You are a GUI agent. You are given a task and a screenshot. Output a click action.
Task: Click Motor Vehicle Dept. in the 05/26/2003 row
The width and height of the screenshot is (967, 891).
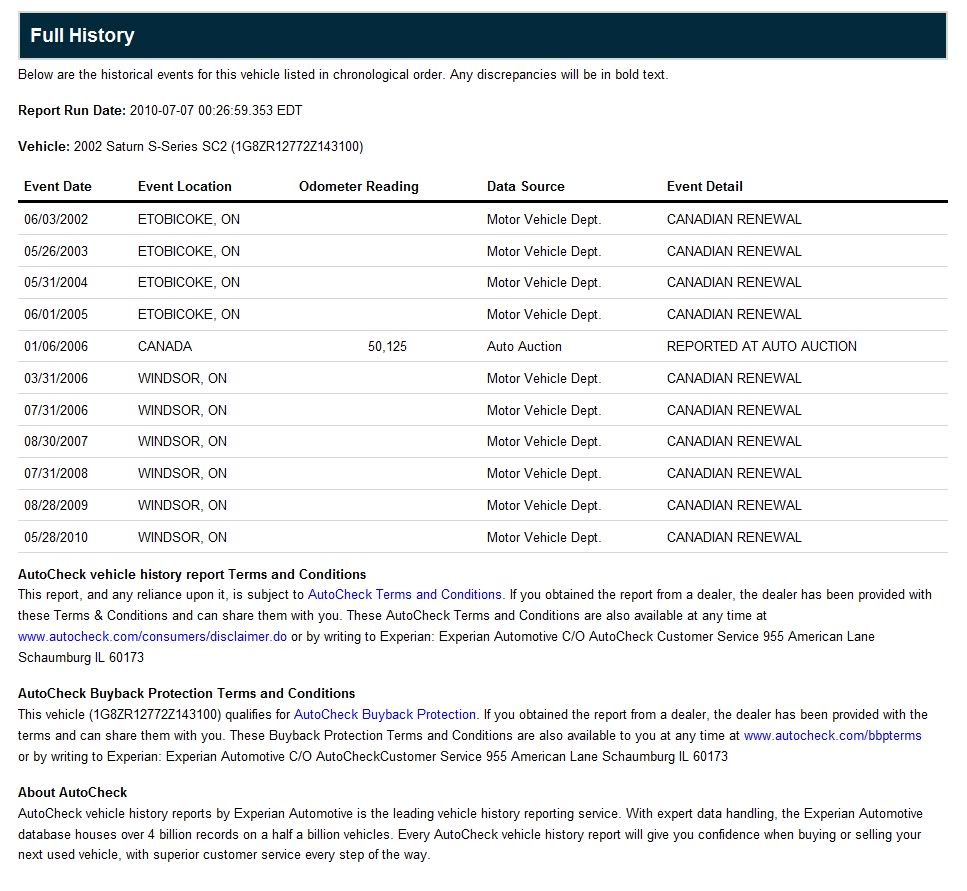544,252
